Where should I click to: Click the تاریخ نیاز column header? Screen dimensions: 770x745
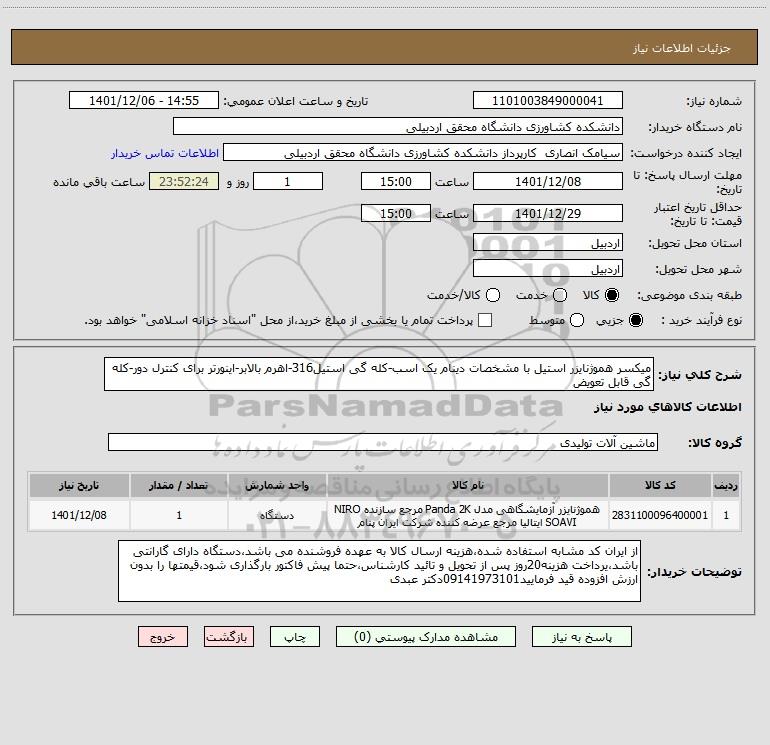(79, 485)
